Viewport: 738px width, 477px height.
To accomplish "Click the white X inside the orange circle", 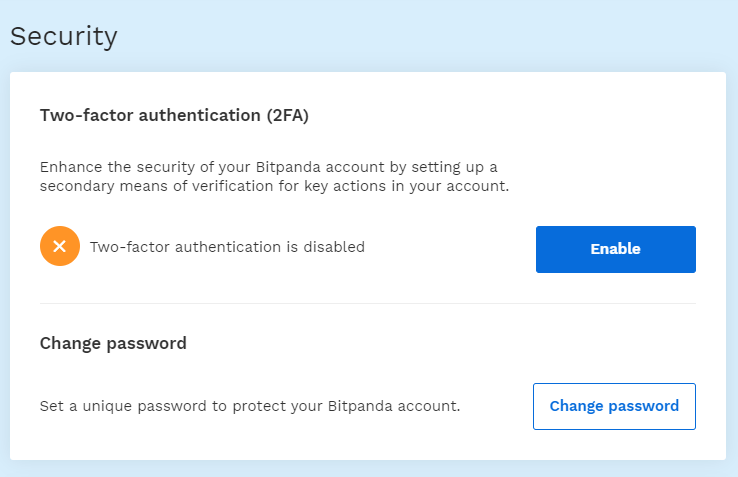I will [x=60, y=246].
